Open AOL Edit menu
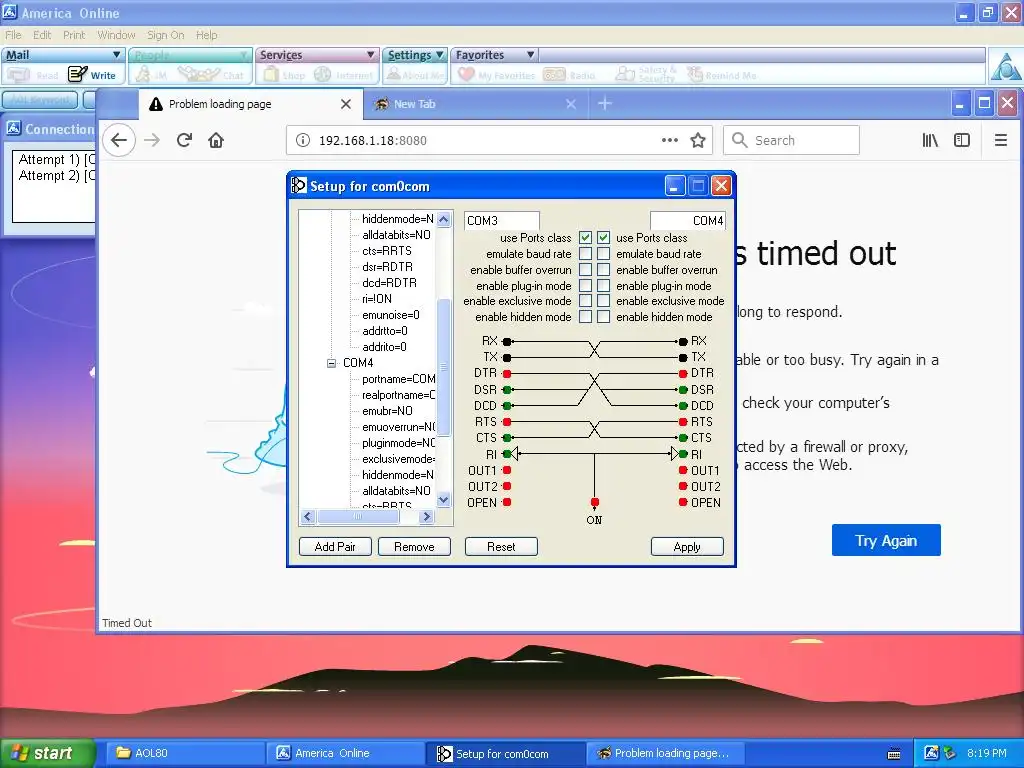Image resolution: width=1024 pixels, height=768 pixels. coord(42,35)
